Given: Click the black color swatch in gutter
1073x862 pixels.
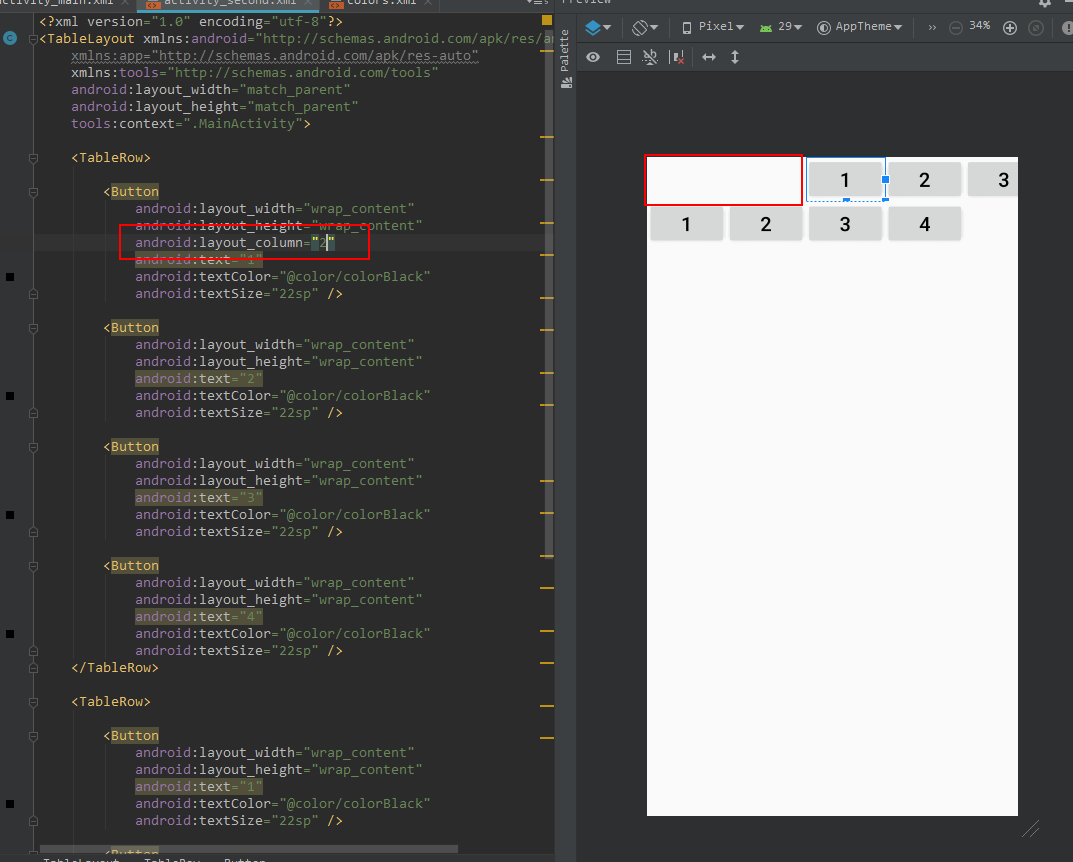Looking at the screenshot, I should point(10,277).
